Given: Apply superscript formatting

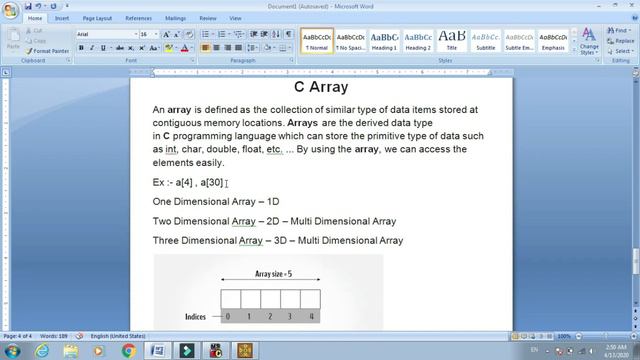Looking at the screenshot, I should pos(142,48).
